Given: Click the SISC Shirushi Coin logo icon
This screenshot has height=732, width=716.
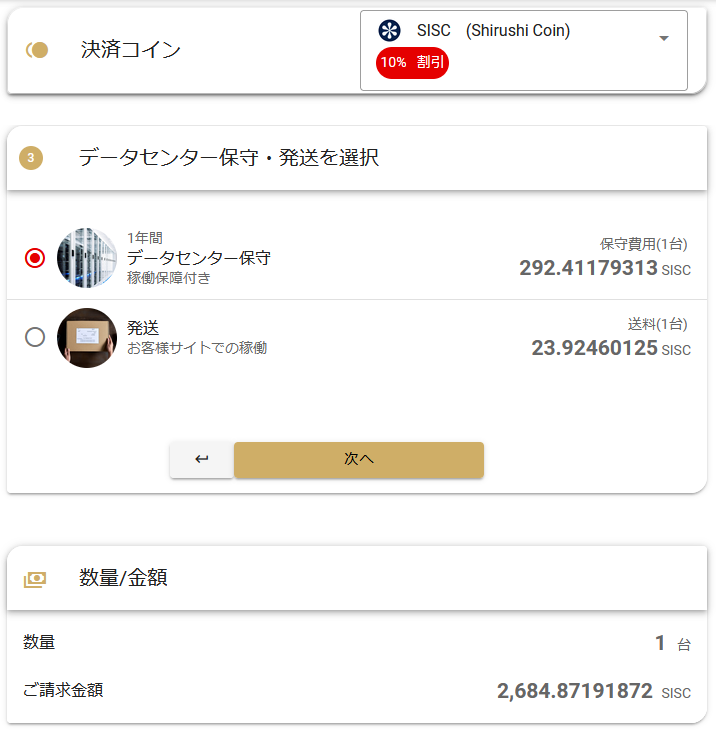Looking at the screenshot, I should point(389,31).
